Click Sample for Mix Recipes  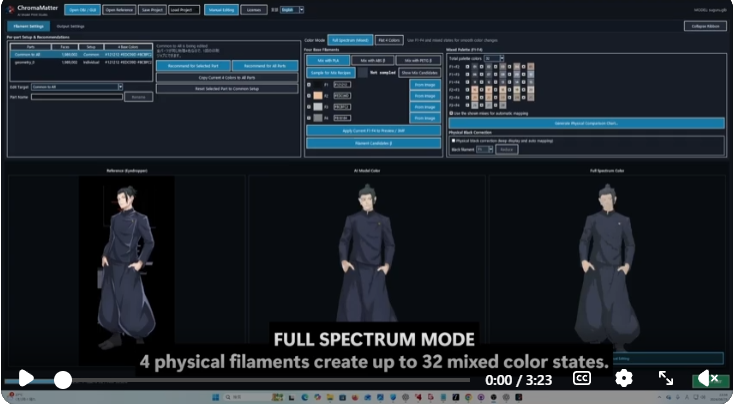[331, 73]
